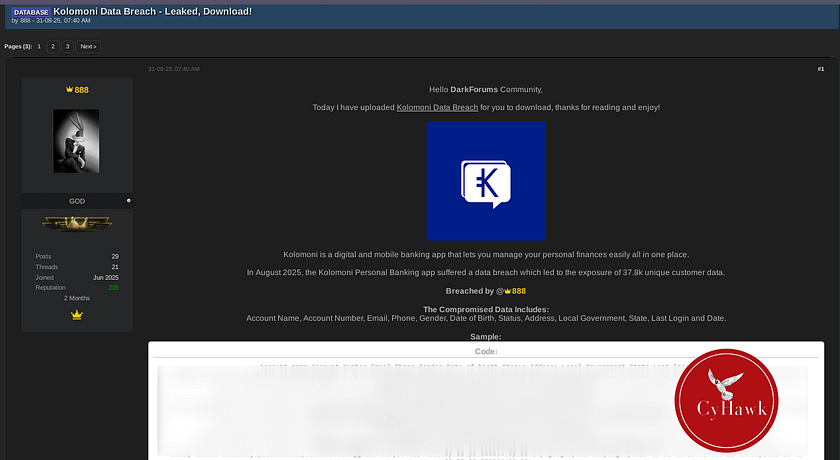Image resolution: width=840 pixels, height=460 pixels.
Task: Click the DarkForums bold word in greeting
Action: pos(474,89)
